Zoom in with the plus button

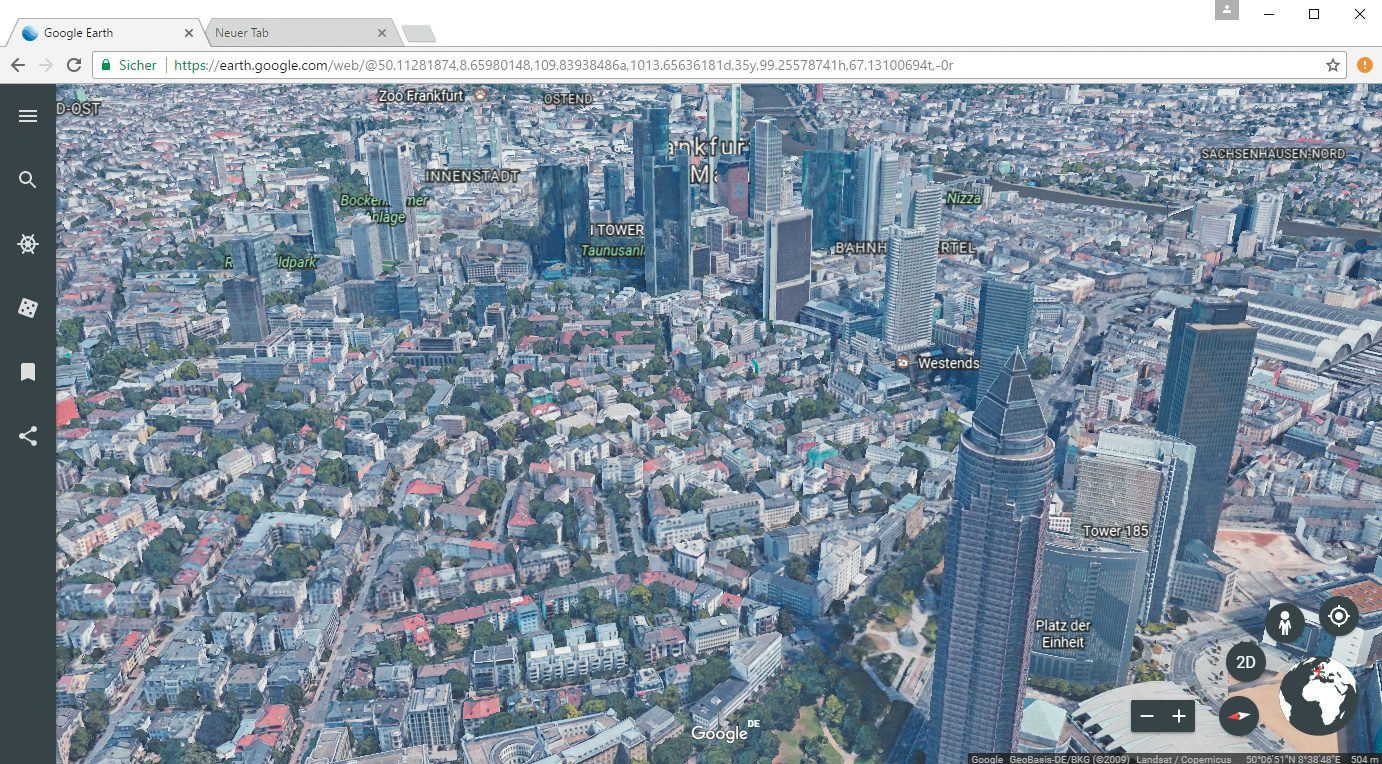tap(1179, 716)
